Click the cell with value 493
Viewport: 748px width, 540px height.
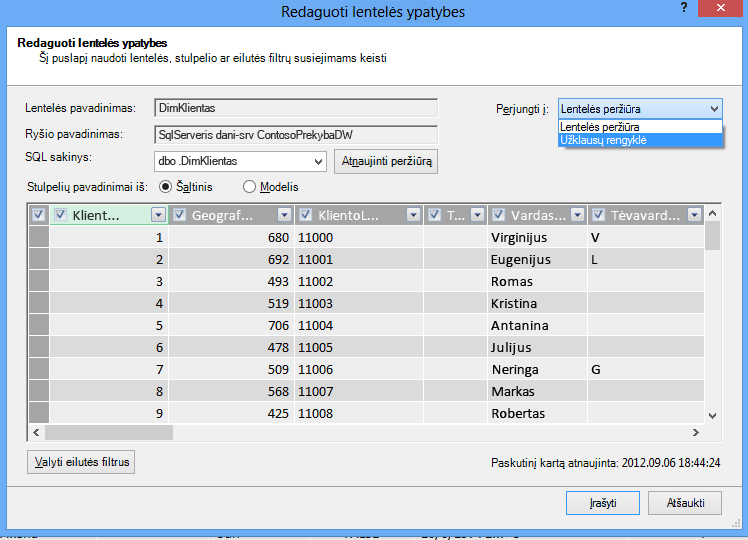pos(231,281)
